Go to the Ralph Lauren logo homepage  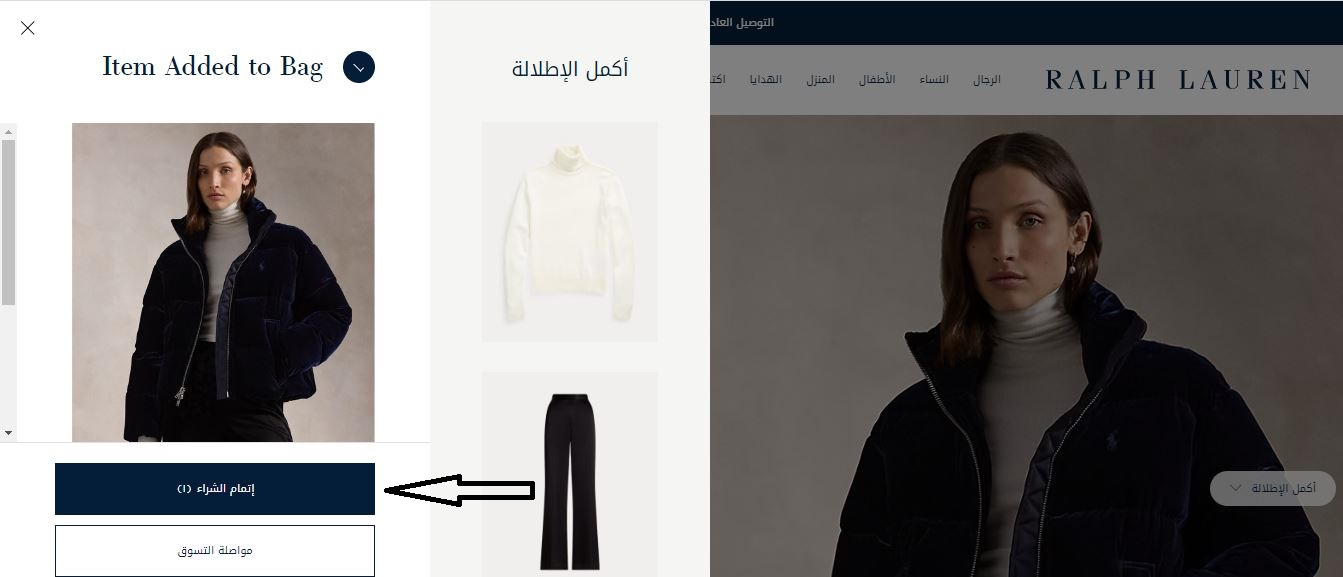[1178, 80]
